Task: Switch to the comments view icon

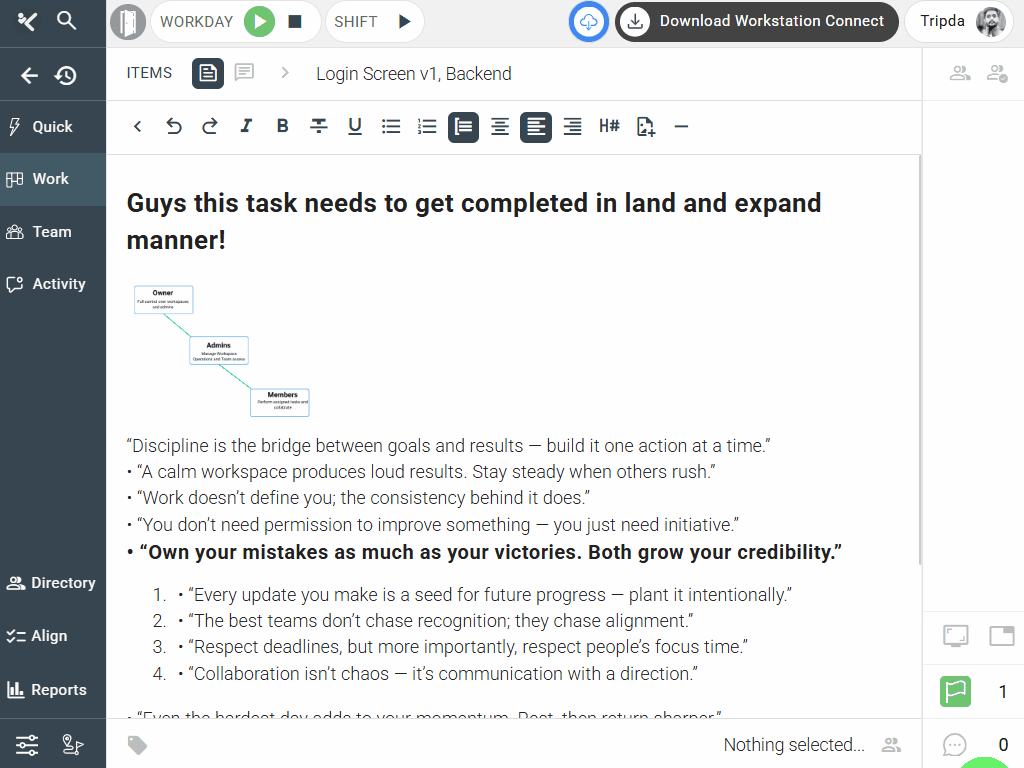Action: (x=243, y=73)
